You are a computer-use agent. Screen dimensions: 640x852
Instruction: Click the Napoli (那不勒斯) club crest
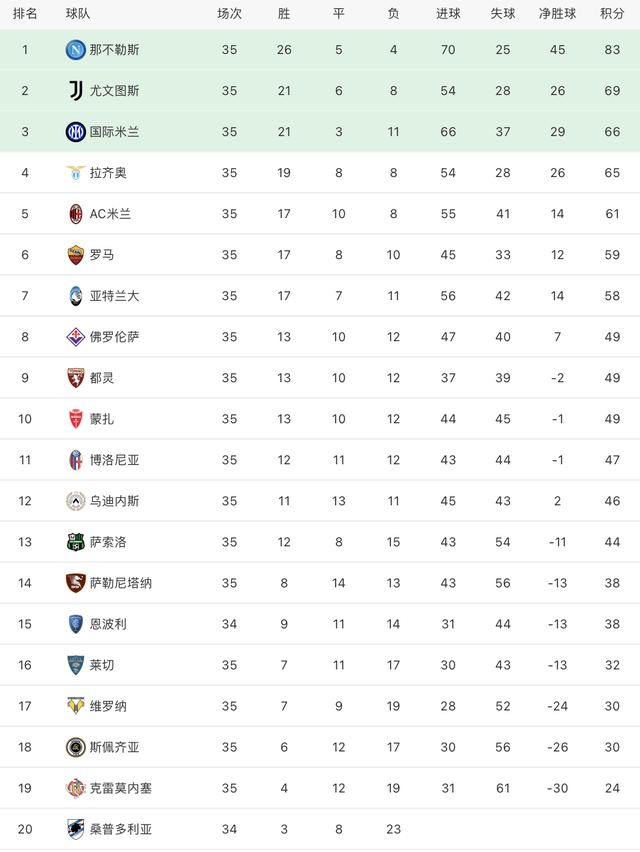point(75,49)
